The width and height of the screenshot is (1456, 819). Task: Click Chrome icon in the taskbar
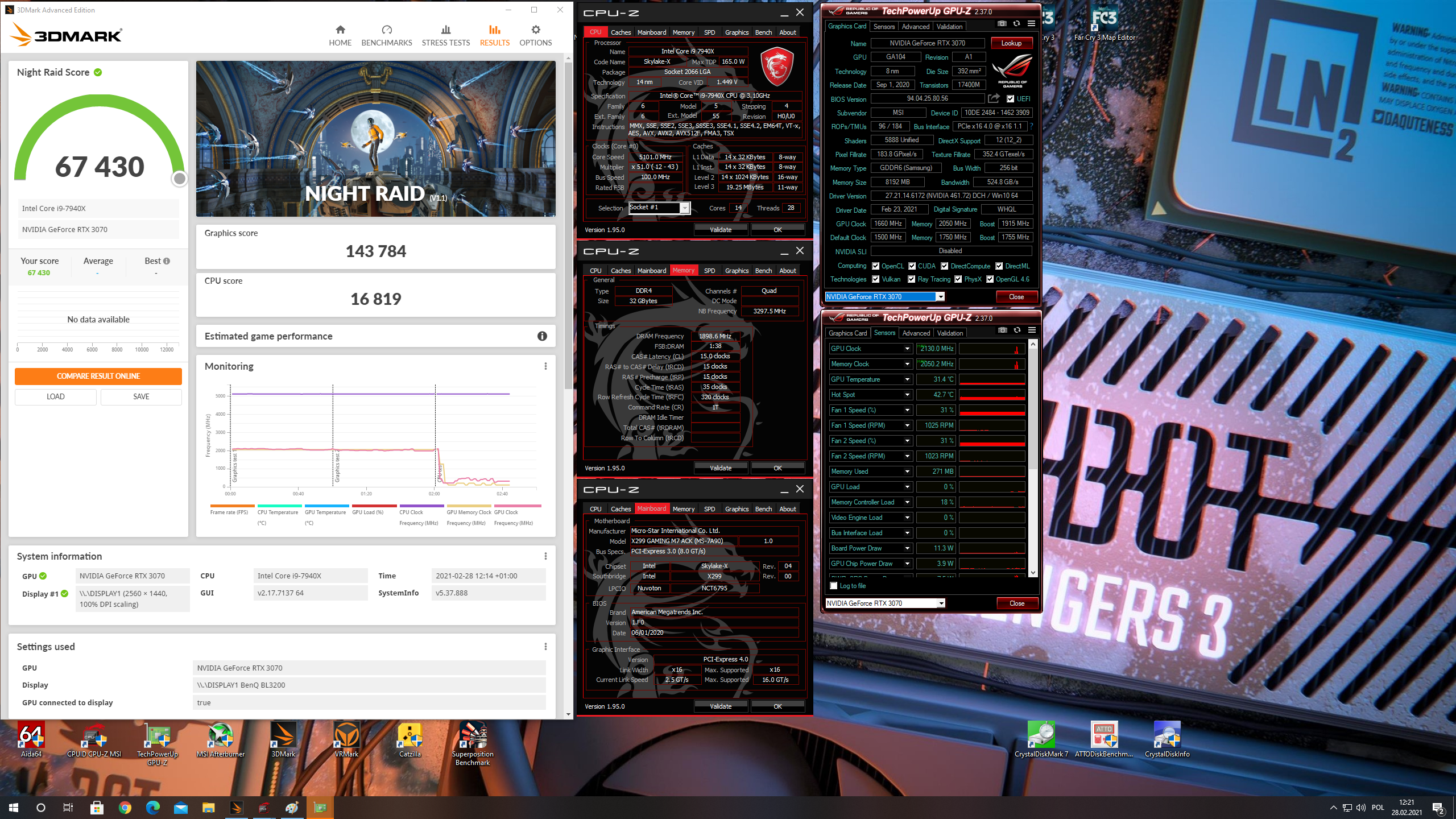[x=125, y=808]
